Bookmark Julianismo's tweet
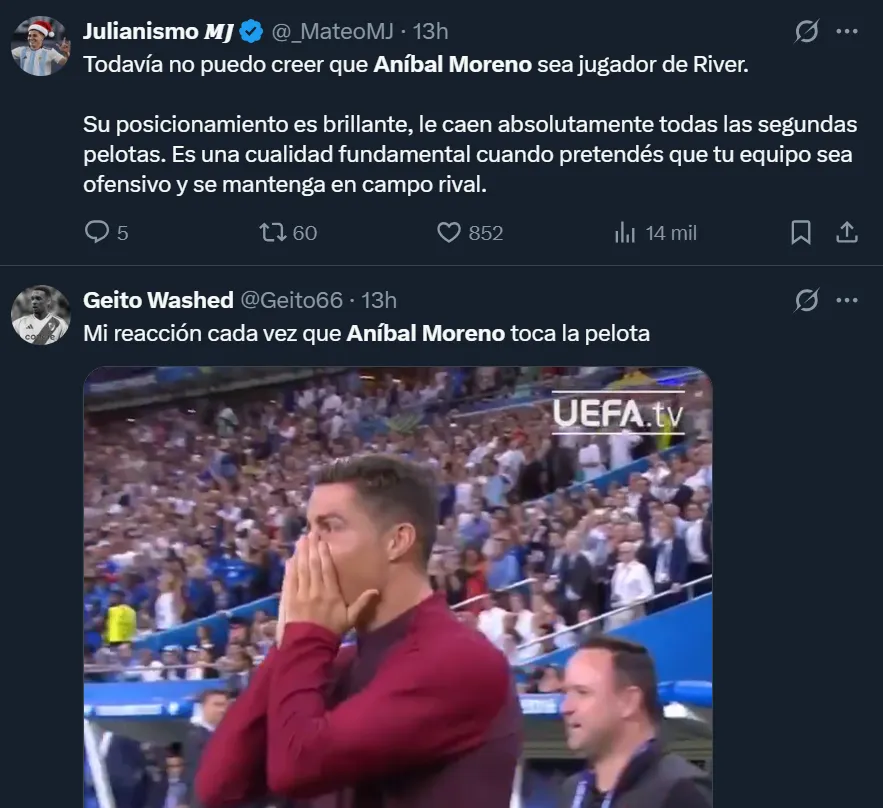883x808 pixels. coord(801,233)
